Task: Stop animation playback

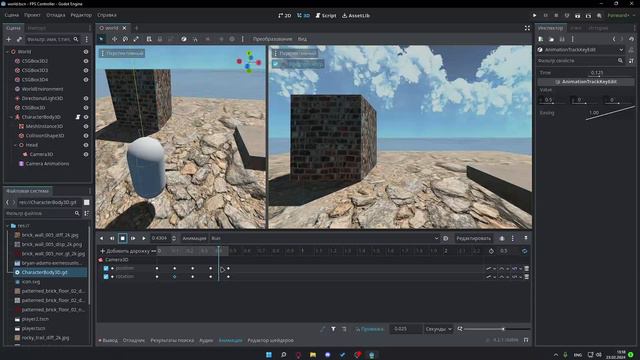Action: click(122, 238)
